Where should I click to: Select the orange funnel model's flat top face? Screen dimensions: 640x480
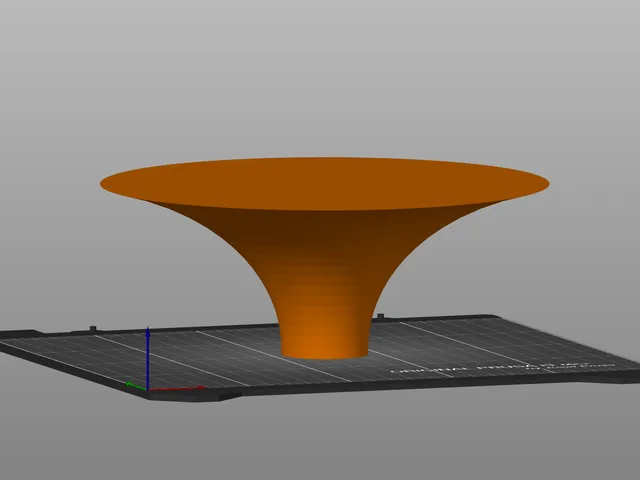tap(324, 184)
